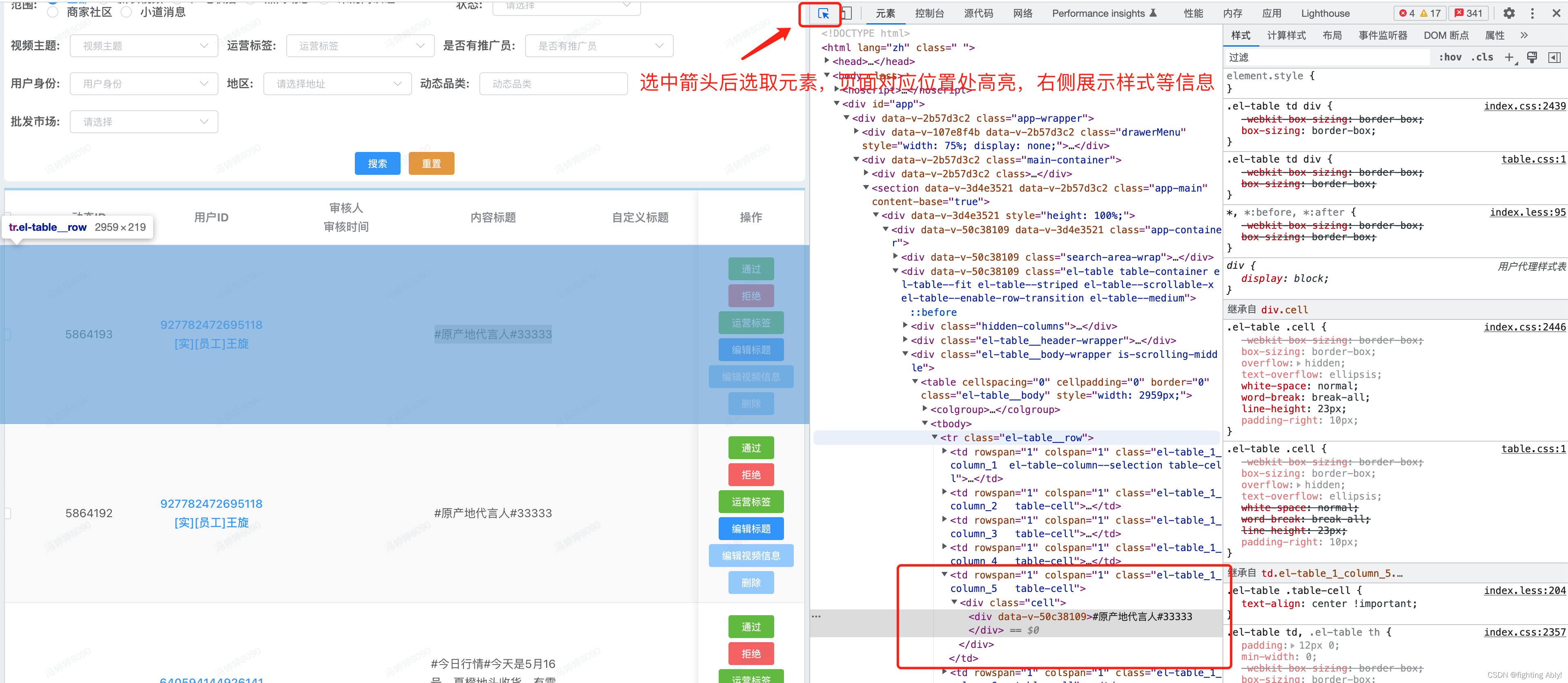Switch to the 源代码 tab
This screenshot has height=683, width=1568.
(978, 13)
